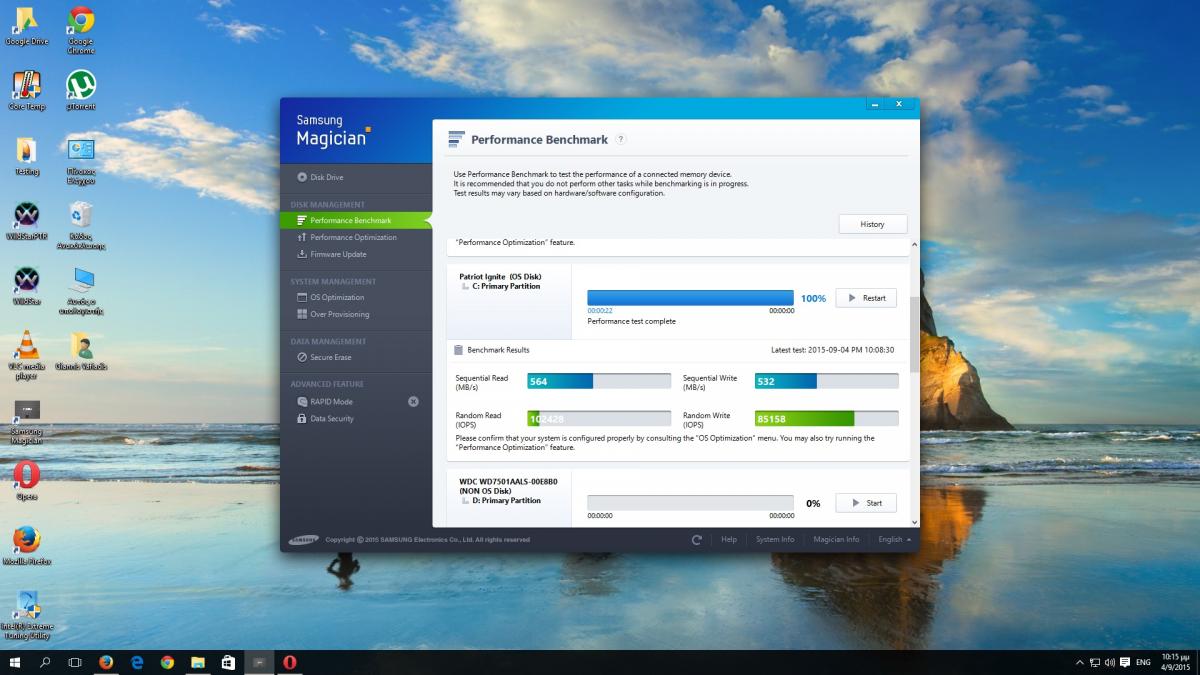
Task: Restart the Patriot Ignite benchmark
Action: pos(866,298)
